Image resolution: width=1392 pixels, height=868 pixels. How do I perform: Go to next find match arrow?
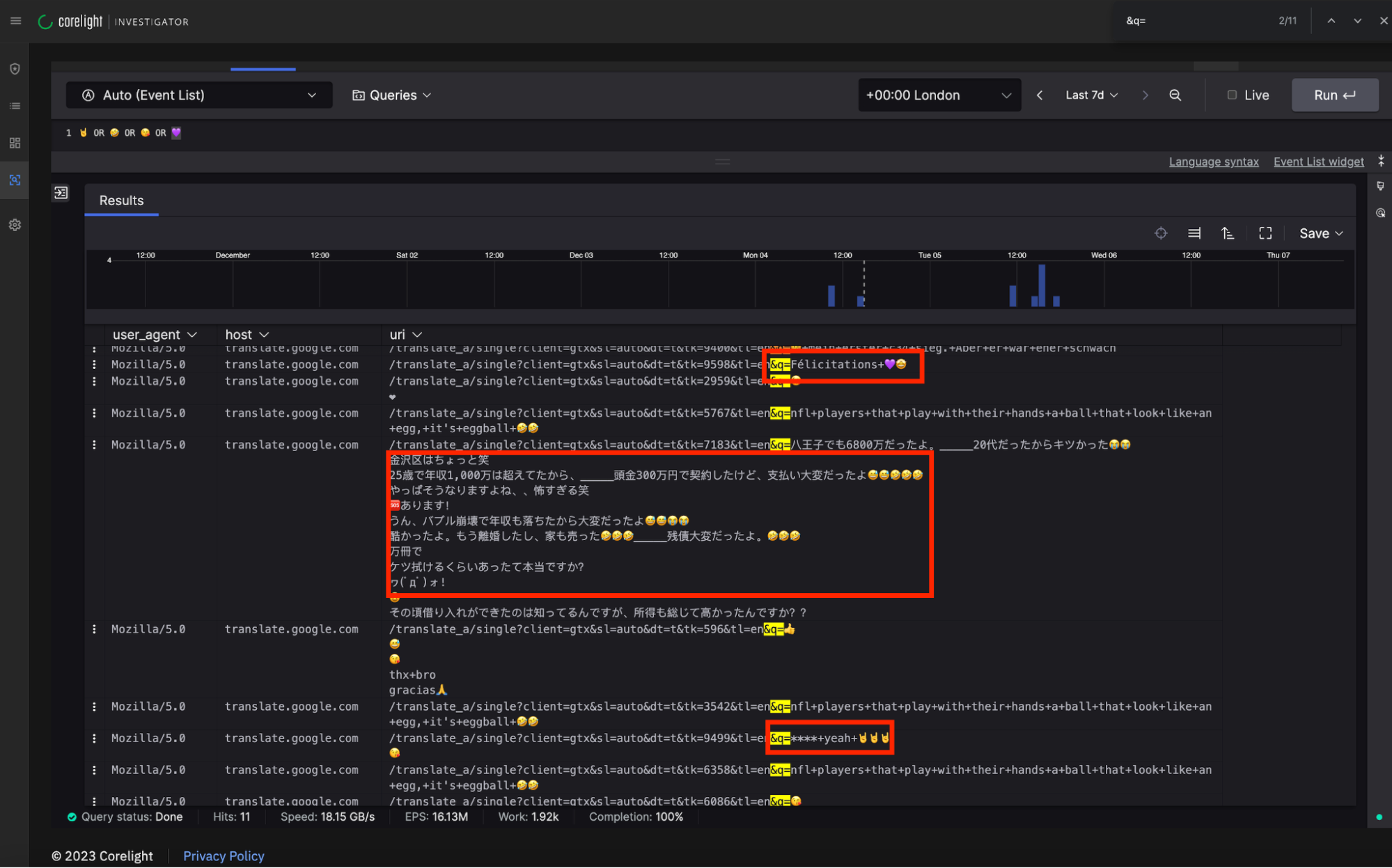[x=1356, y=21]
